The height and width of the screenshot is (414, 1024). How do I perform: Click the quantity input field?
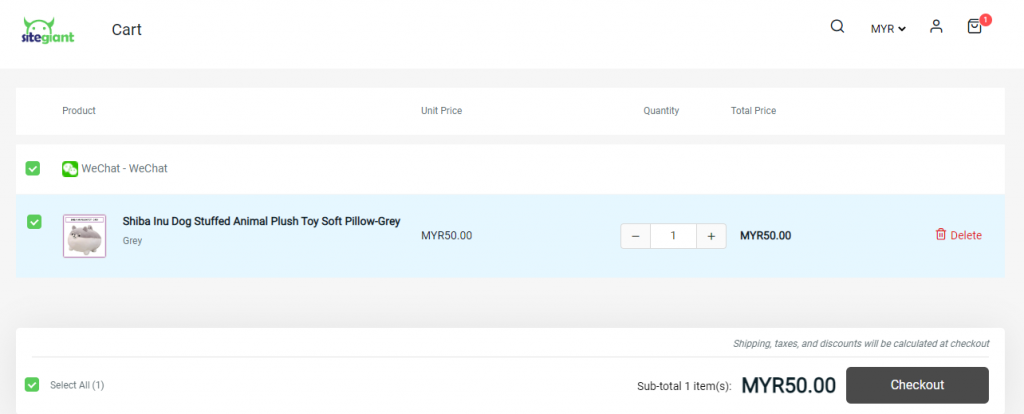pyautogui.click(x=673, y=236)
